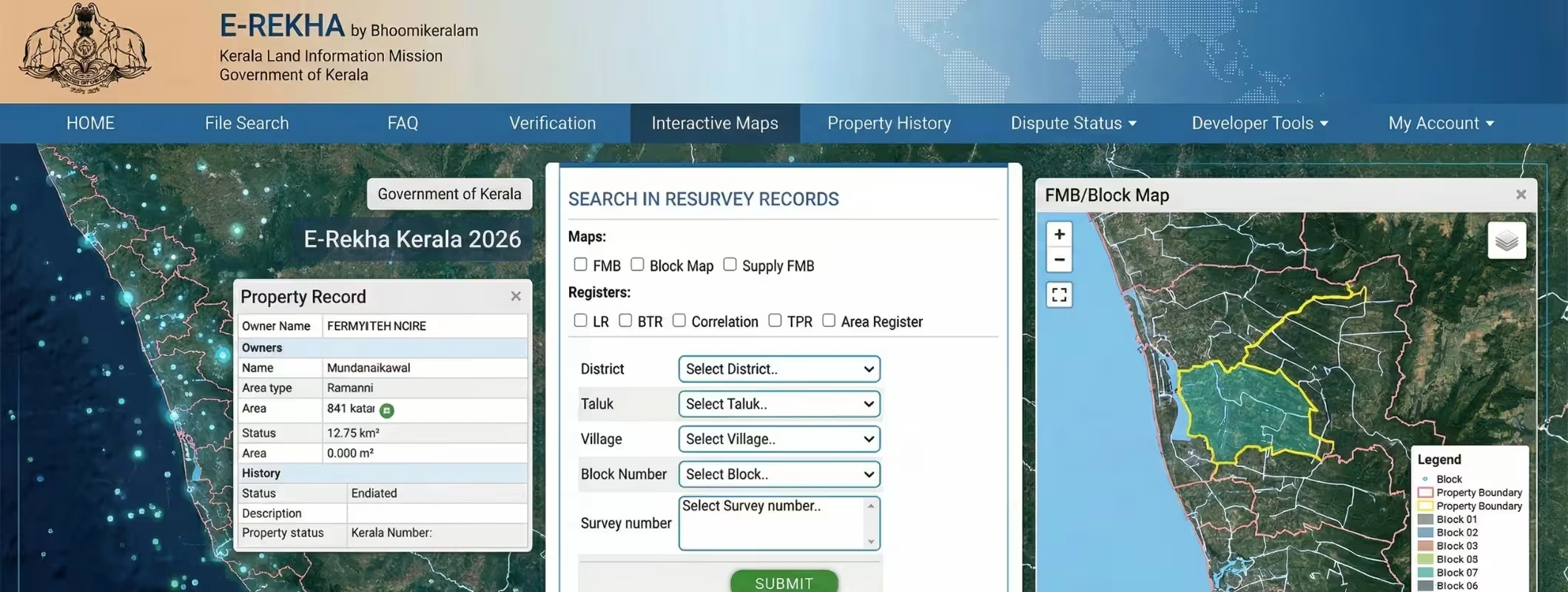
Task: Navigate to FAQ
Action: pyautogui.click(x=403, y=123)
